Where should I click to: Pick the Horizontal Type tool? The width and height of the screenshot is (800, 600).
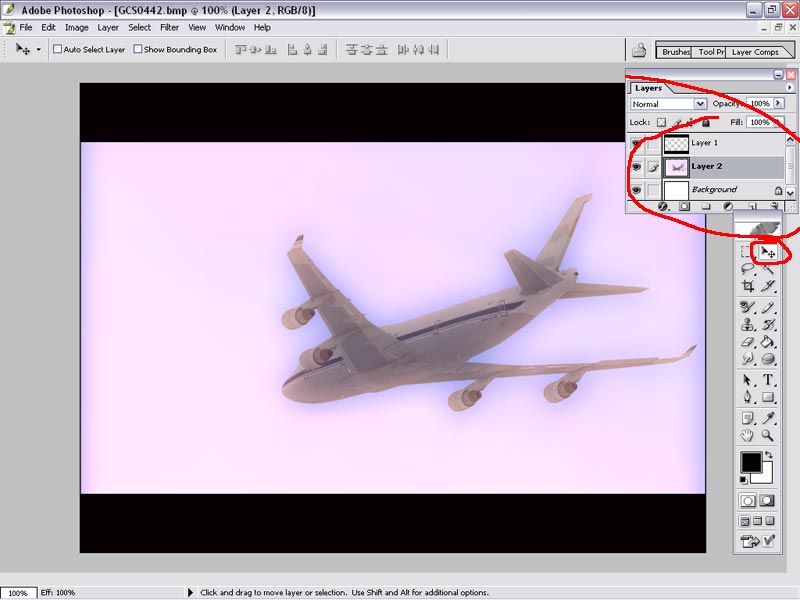[769, 380]
